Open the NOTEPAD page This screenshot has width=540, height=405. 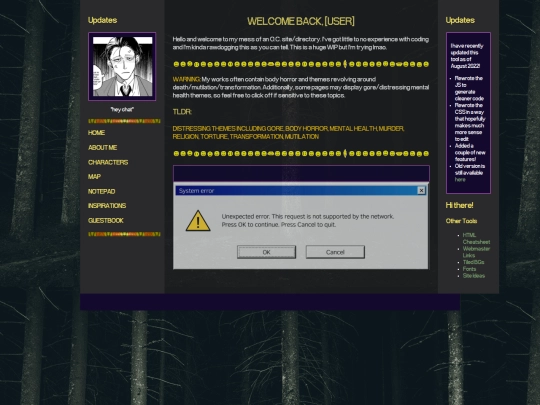[102, 191]
